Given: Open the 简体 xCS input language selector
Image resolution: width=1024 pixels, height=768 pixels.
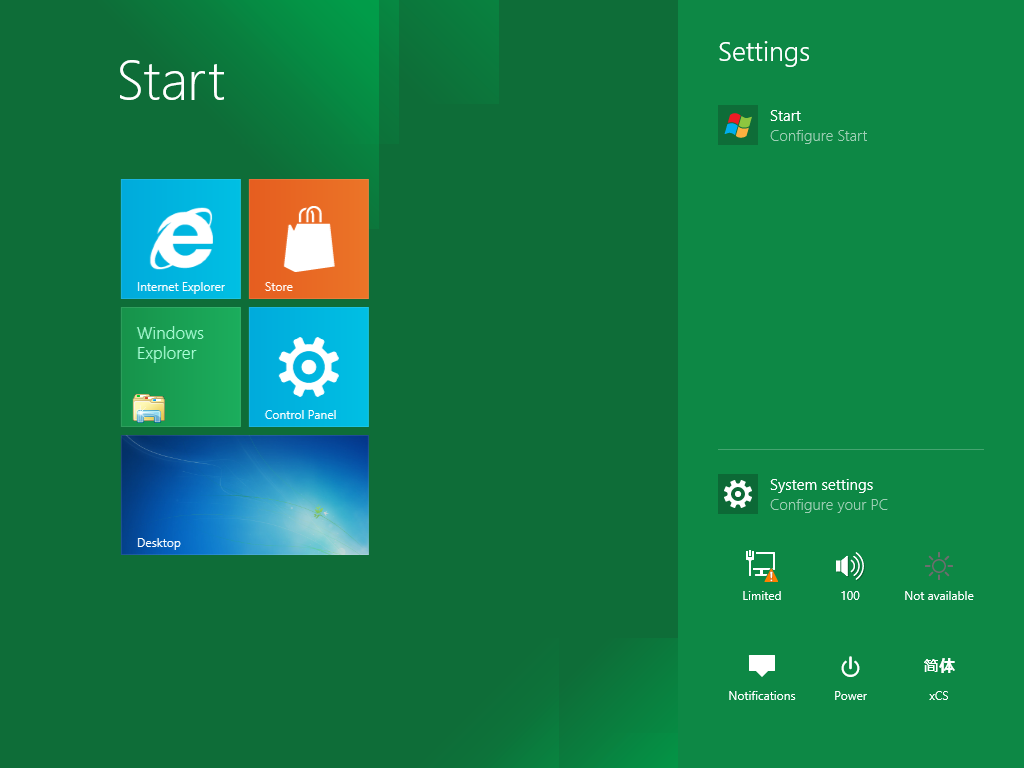Looking at the screenshot, I should pyautogui.click(x=938, y=679).
